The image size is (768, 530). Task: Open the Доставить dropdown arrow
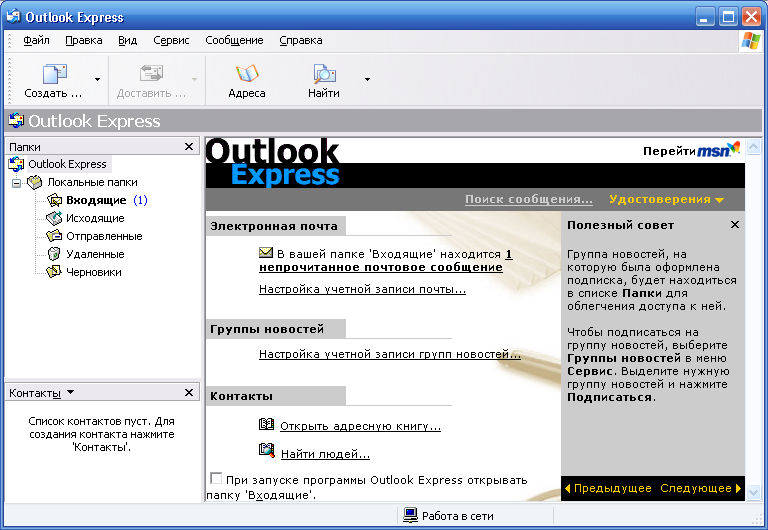pyautogui.click(x=194, y=79)
